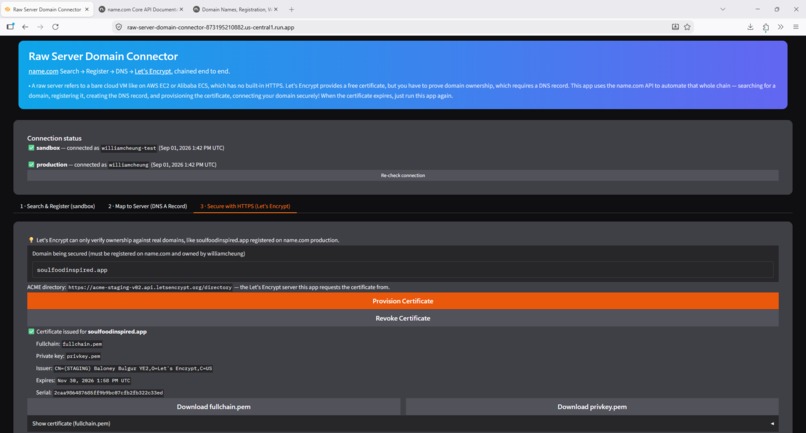Click the williamcheung production username

[x=129, y=165]
